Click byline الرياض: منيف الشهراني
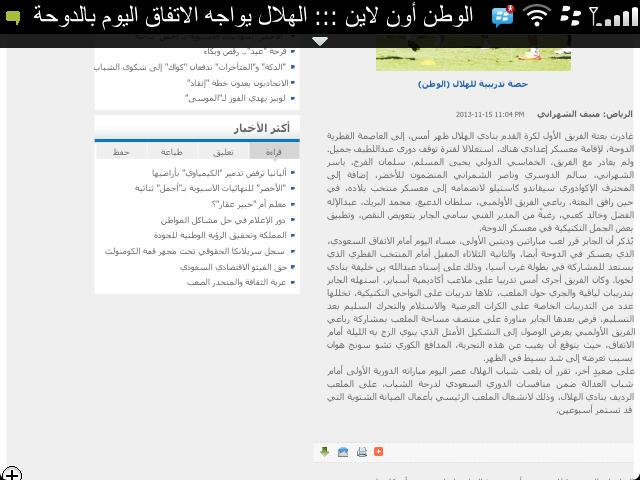640x480 pixels. [584, 114]
